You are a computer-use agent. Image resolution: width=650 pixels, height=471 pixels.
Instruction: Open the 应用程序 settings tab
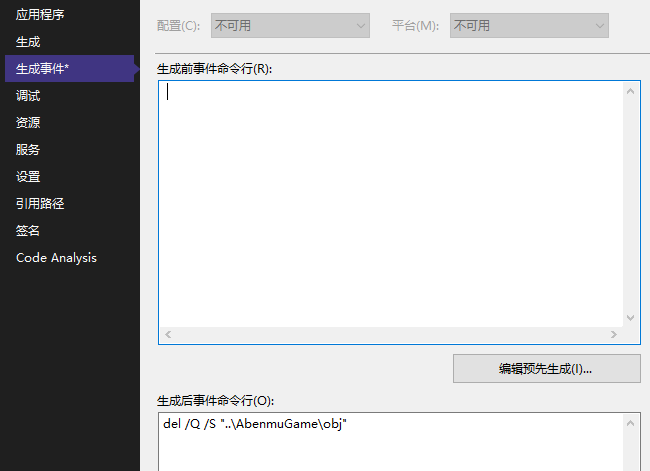(40, 15)
